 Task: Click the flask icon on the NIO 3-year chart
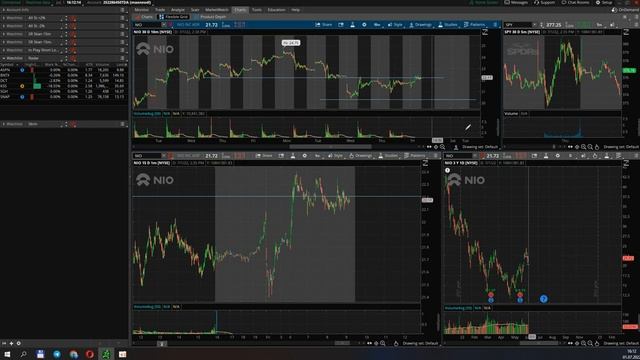click(546, 156)
